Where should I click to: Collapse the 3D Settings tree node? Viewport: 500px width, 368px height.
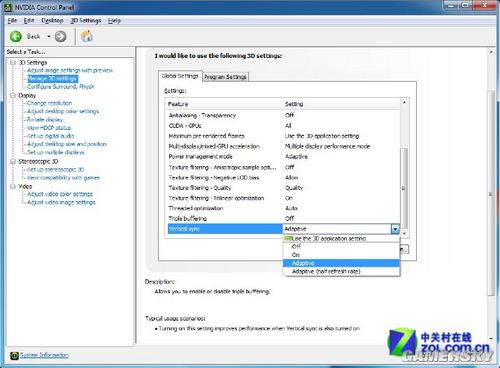pyautogui.click(x=13, y=62)
